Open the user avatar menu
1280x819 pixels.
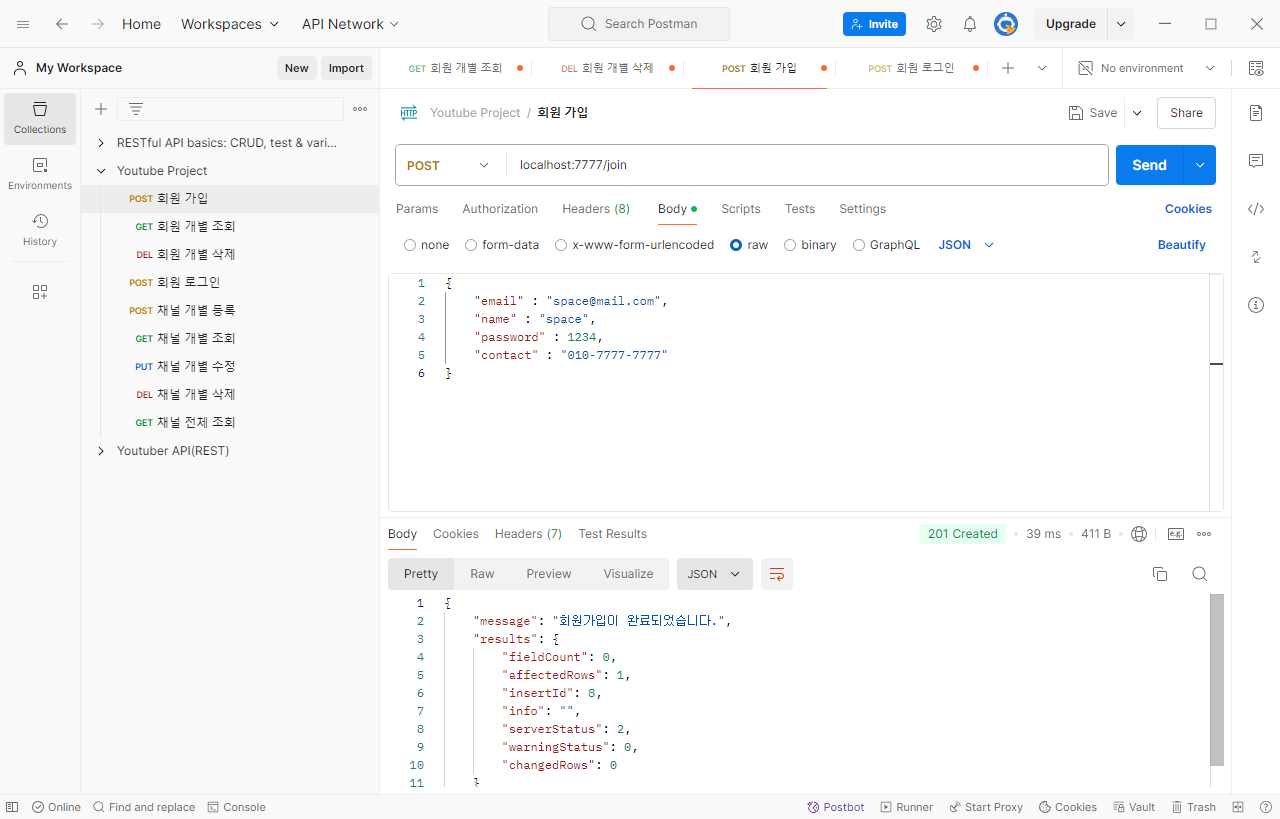point(1006,24)
